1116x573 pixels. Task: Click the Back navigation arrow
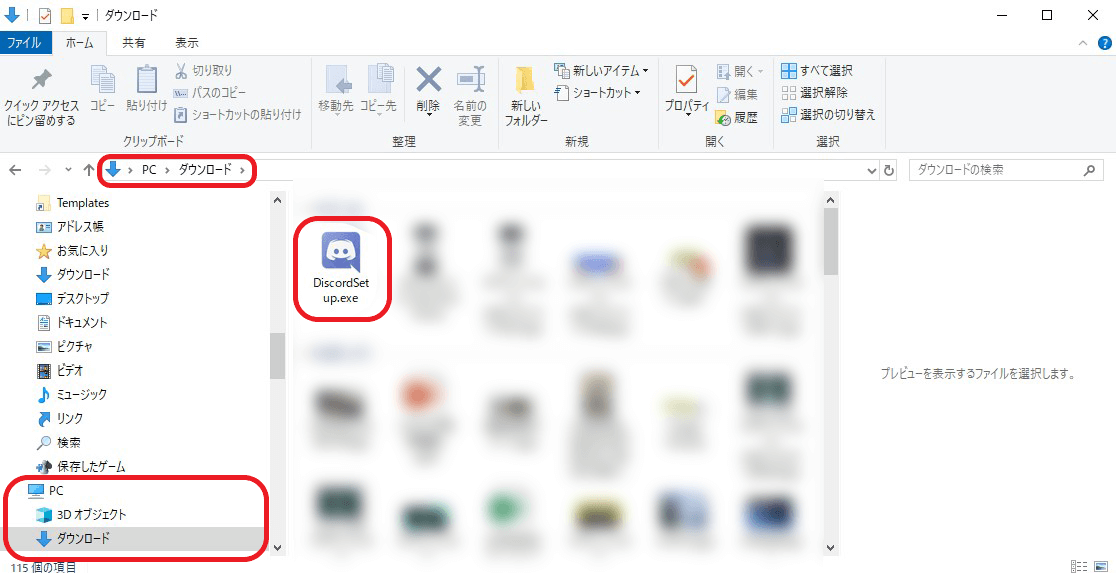[x=16, y=170]
